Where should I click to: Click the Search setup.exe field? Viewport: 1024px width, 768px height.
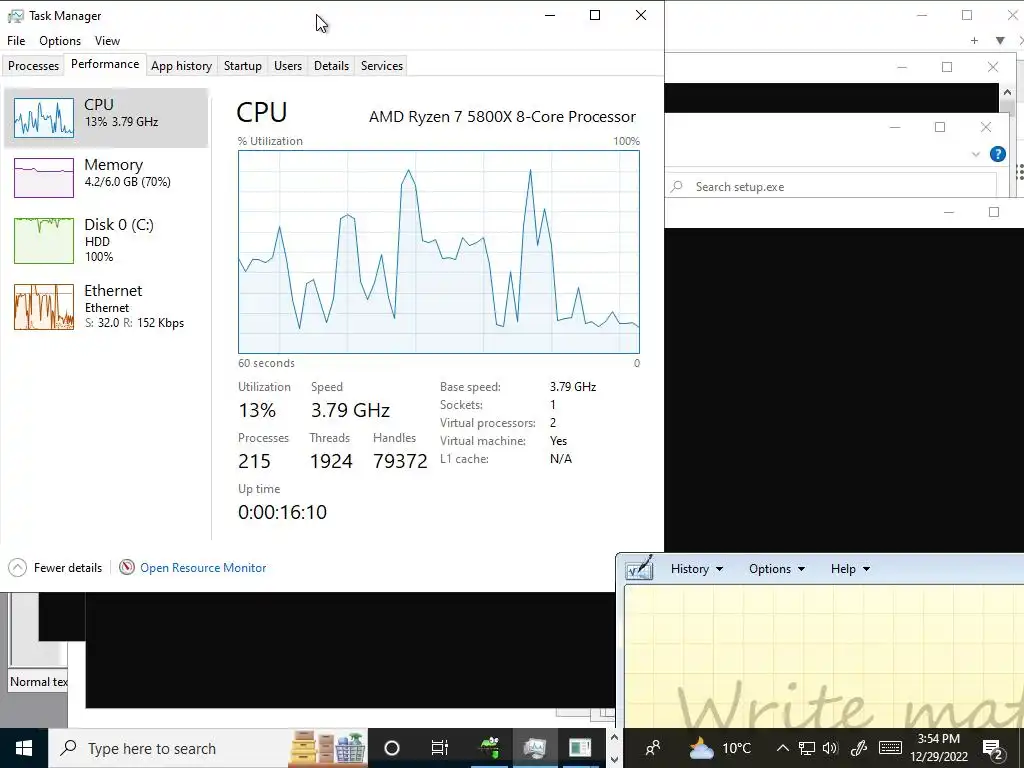tap(832, 187)
